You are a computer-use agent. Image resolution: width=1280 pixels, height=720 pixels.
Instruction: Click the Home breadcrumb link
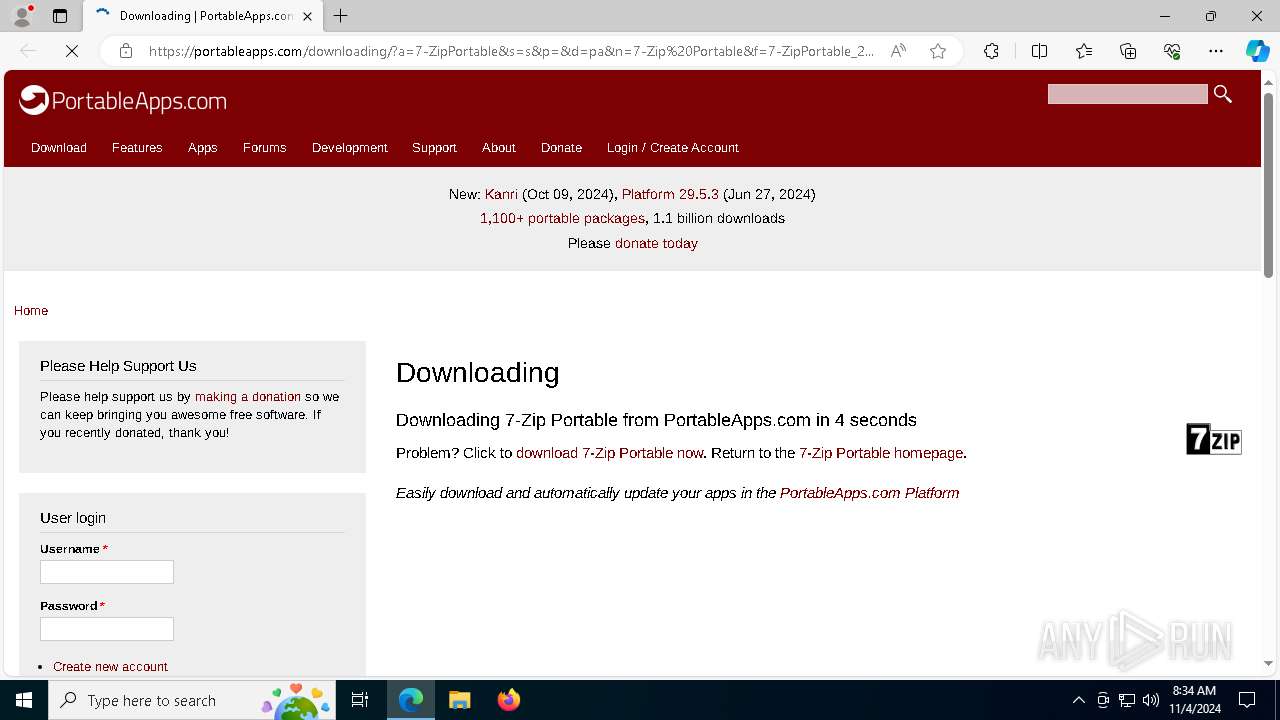(31, 311)
